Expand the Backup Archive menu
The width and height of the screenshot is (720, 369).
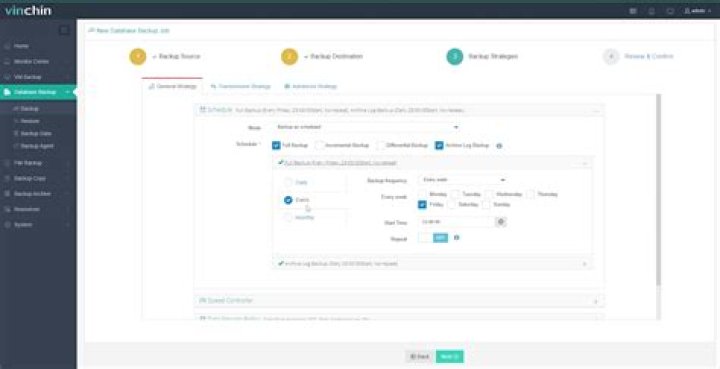point(38,194)
